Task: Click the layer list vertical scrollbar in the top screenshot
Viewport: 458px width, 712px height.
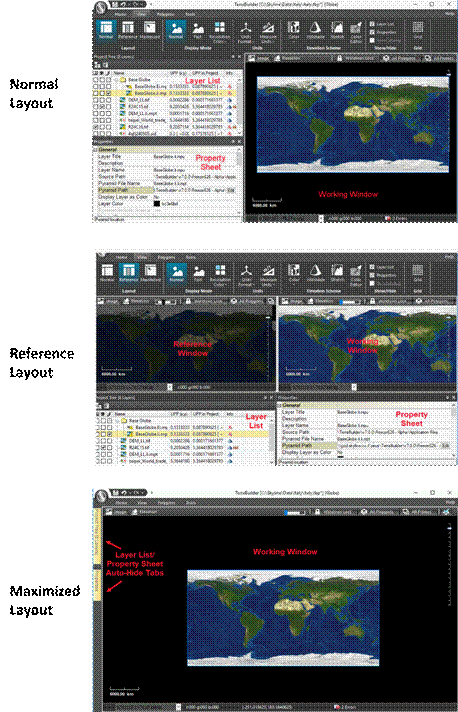Action: pyautogui.click(x=240, y=104)
